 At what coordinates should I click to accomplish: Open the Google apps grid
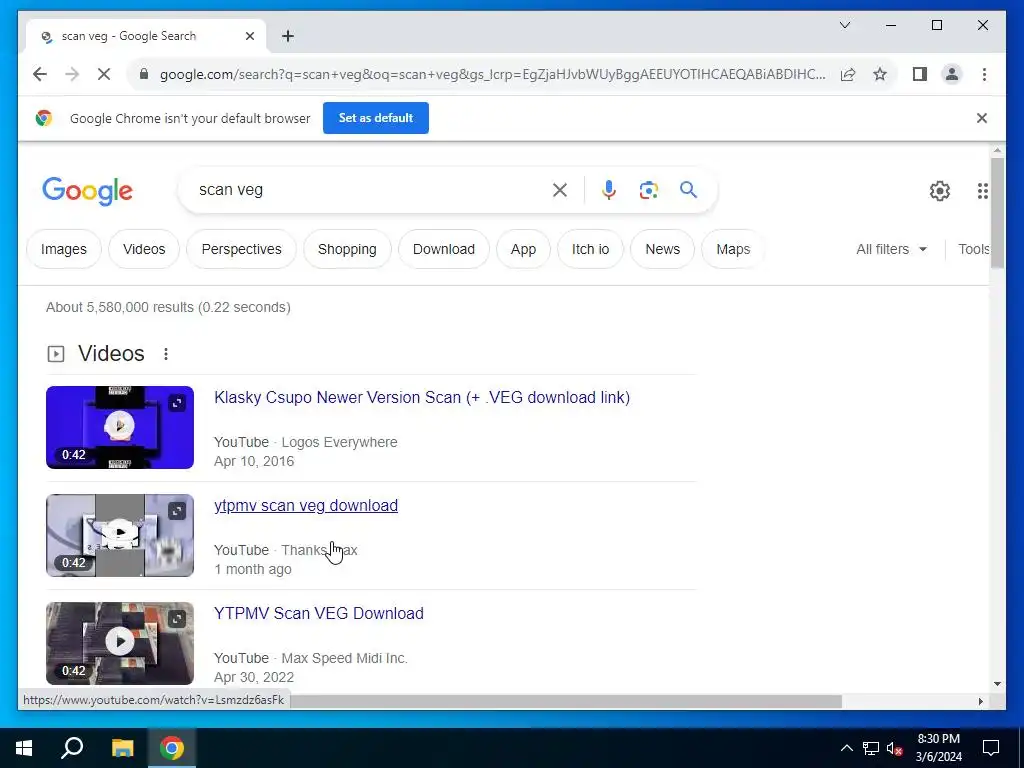[982, 191]
